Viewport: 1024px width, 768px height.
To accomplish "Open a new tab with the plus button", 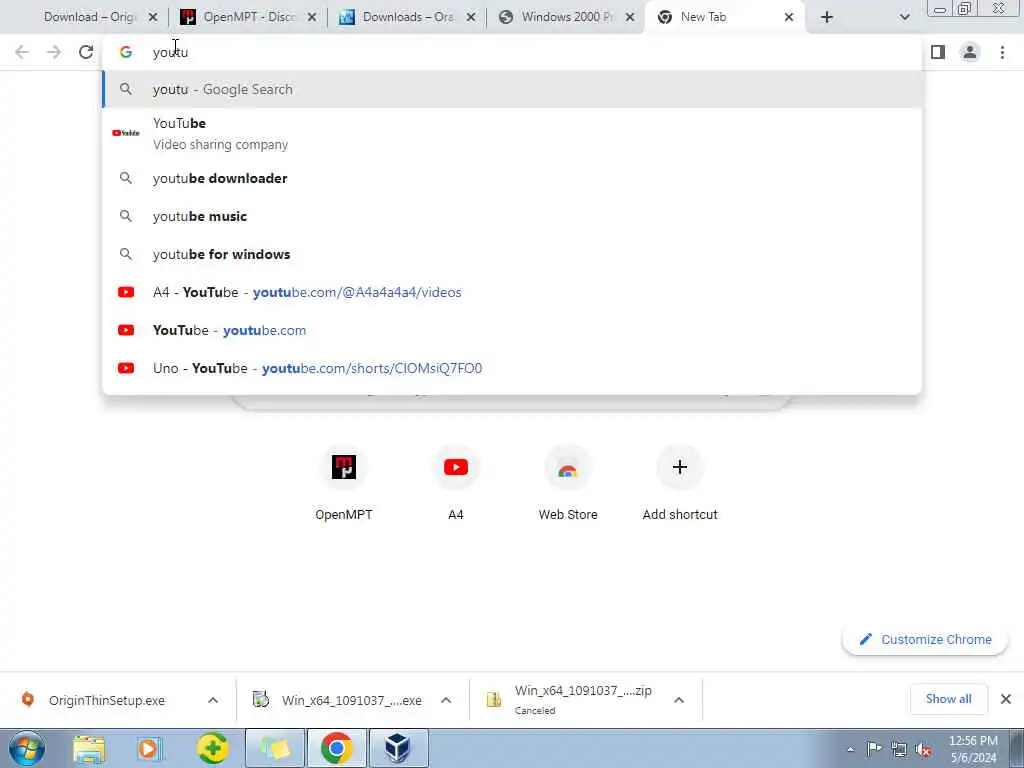I will pyautogui.click(x=827, y=18).
